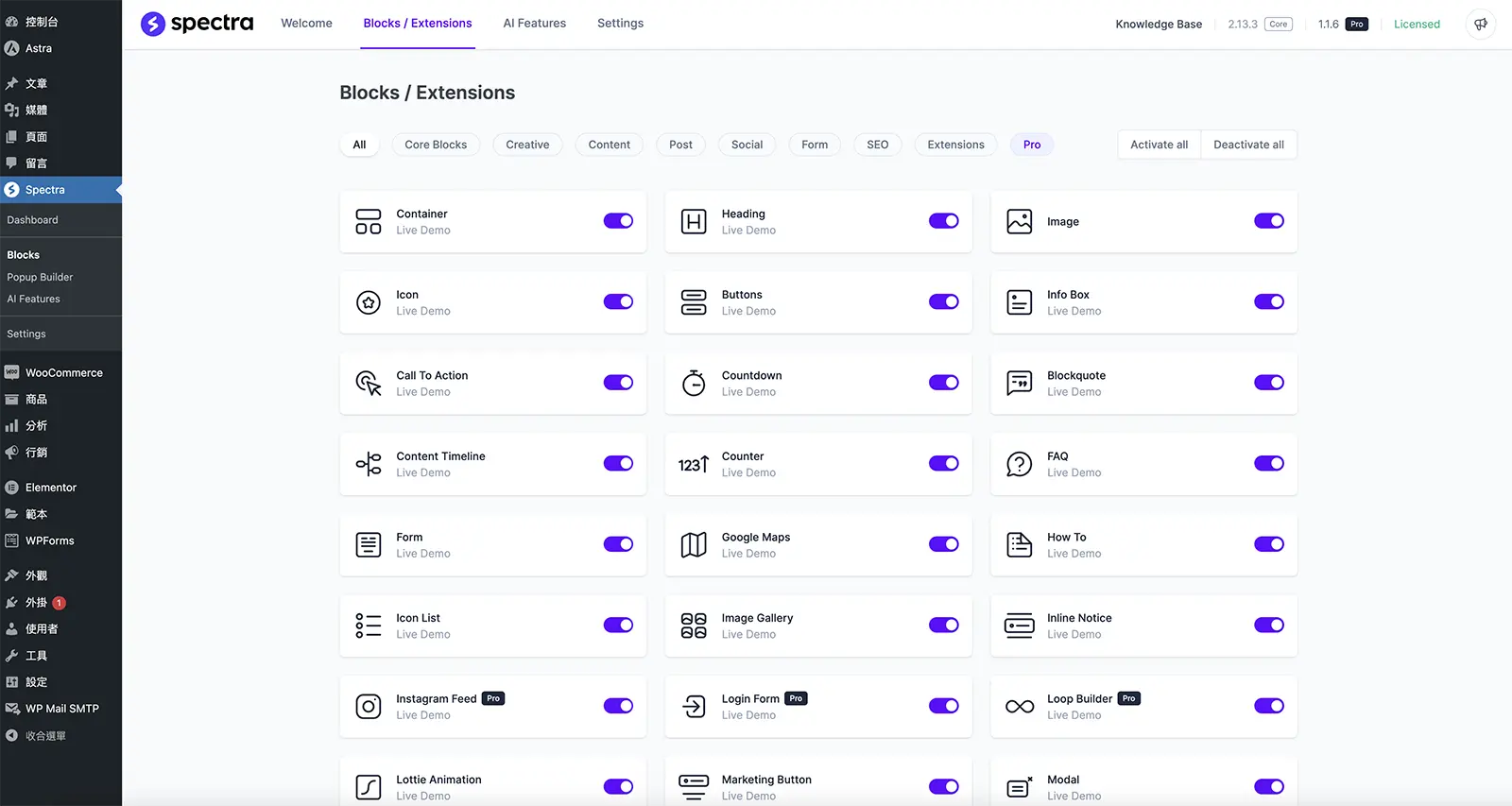Click the Container block icon
The width and height of the screenshot is (1512, 806).
tap(369, 222)
